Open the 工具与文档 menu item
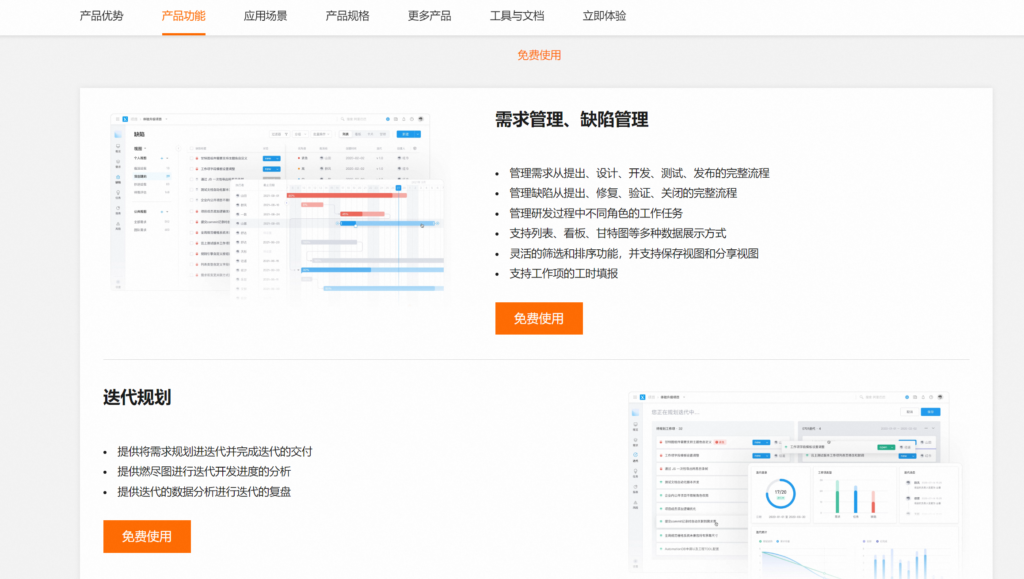 [513, 17]
